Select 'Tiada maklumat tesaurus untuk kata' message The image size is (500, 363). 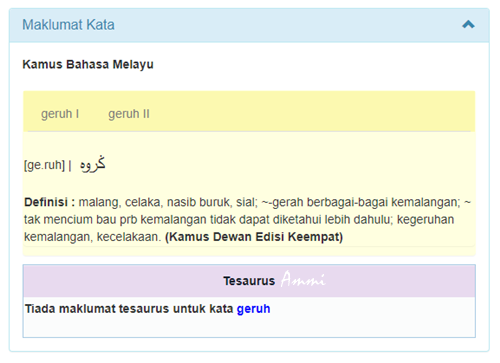pyautogui.click(x=129, y=309)
